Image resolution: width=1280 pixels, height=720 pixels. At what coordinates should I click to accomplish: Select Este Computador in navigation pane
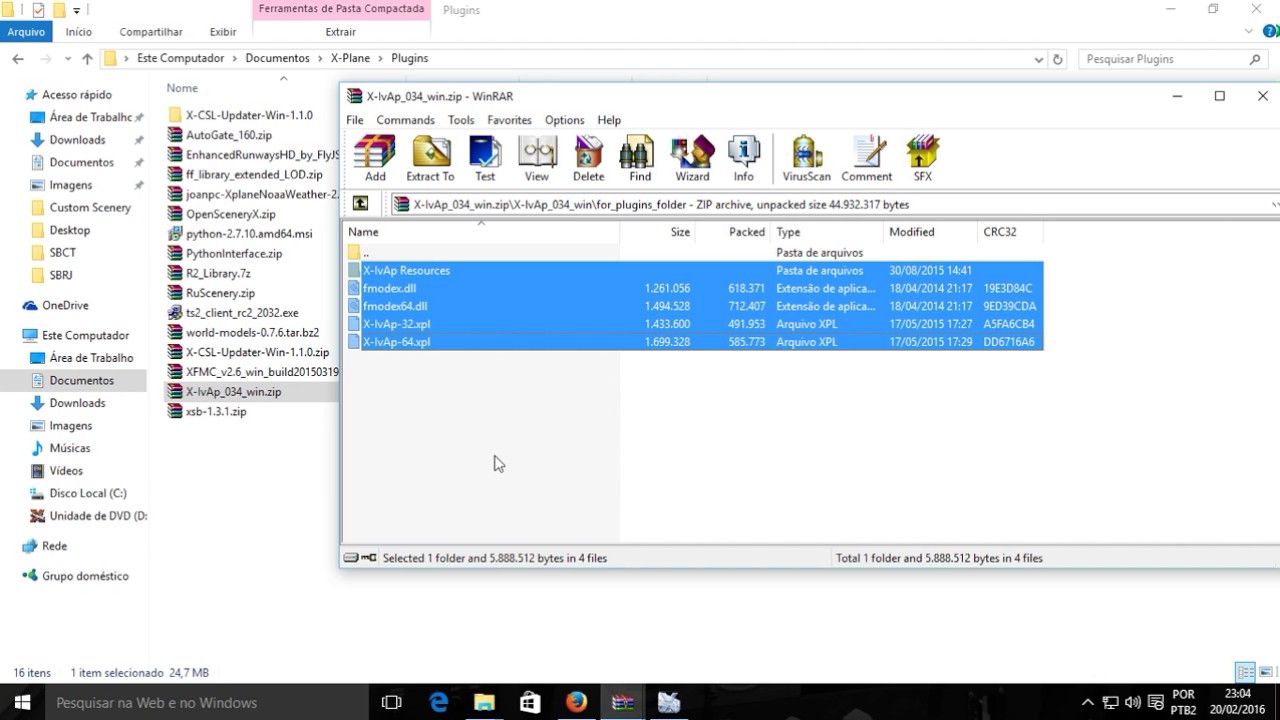85,335
